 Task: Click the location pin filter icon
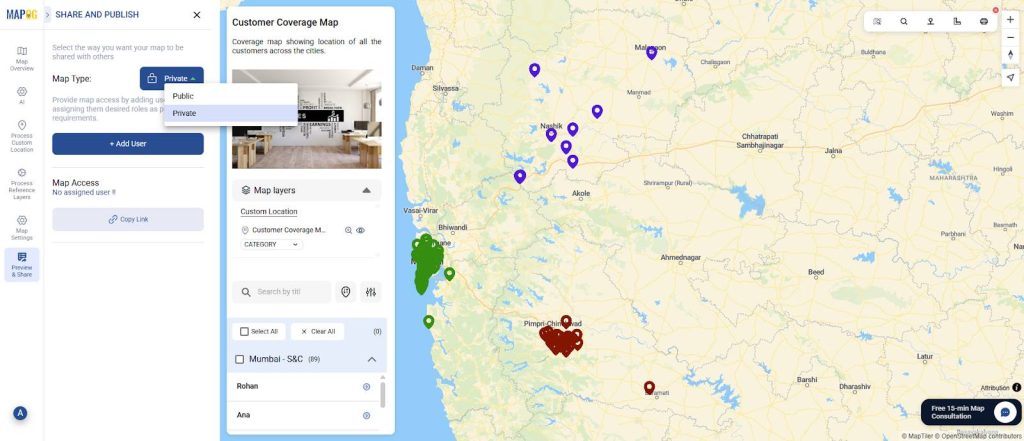[345, 292]
